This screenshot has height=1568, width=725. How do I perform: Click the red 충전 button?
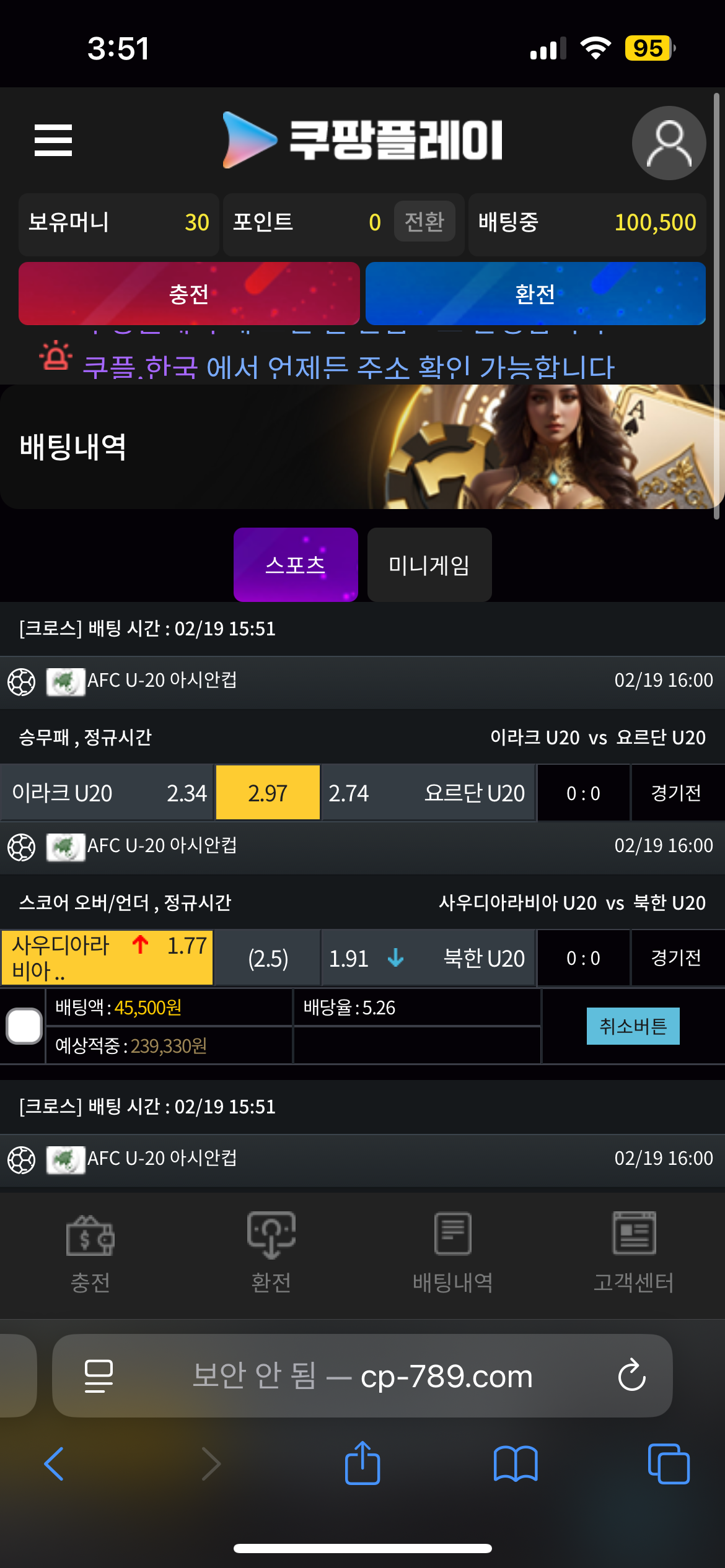click(x=189, y=294)
